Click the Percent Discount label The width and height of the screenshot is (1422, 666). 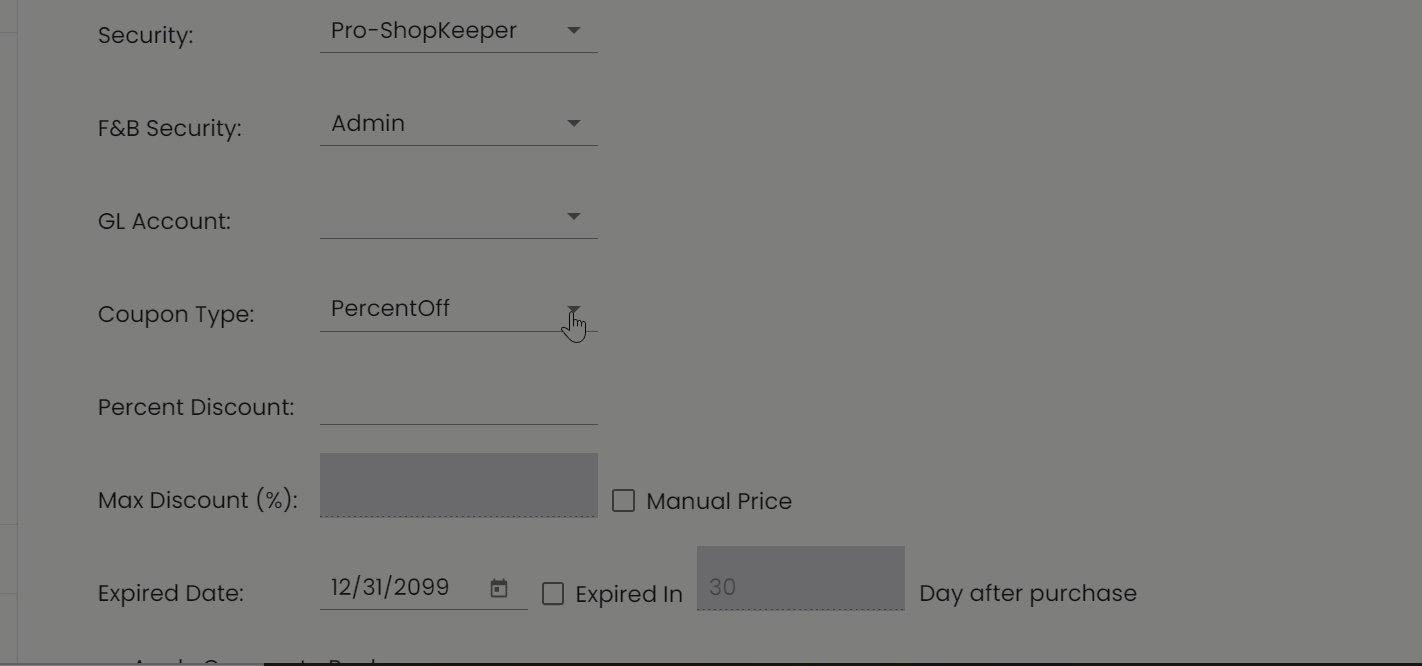coord(196,407)
